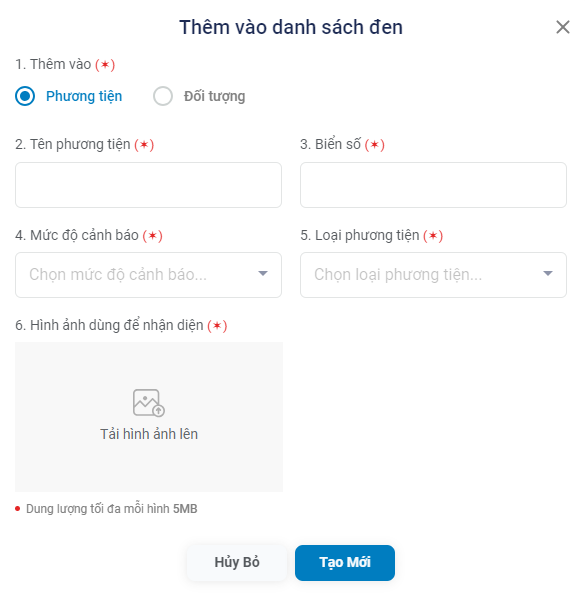Click the gray image upload area
585x600 pixels.
click(149, 417)
